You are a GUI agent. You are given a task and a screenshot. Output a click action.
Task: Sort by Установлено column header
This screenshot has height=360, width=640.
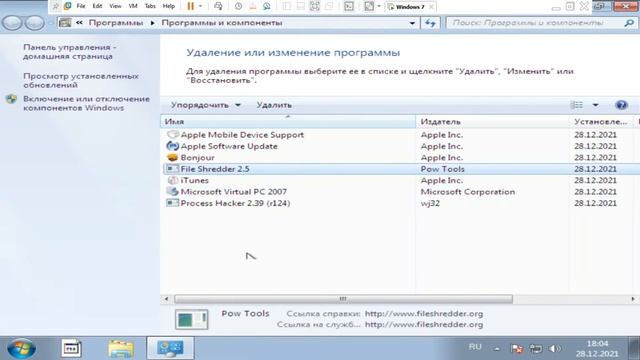tap(600, 122)
